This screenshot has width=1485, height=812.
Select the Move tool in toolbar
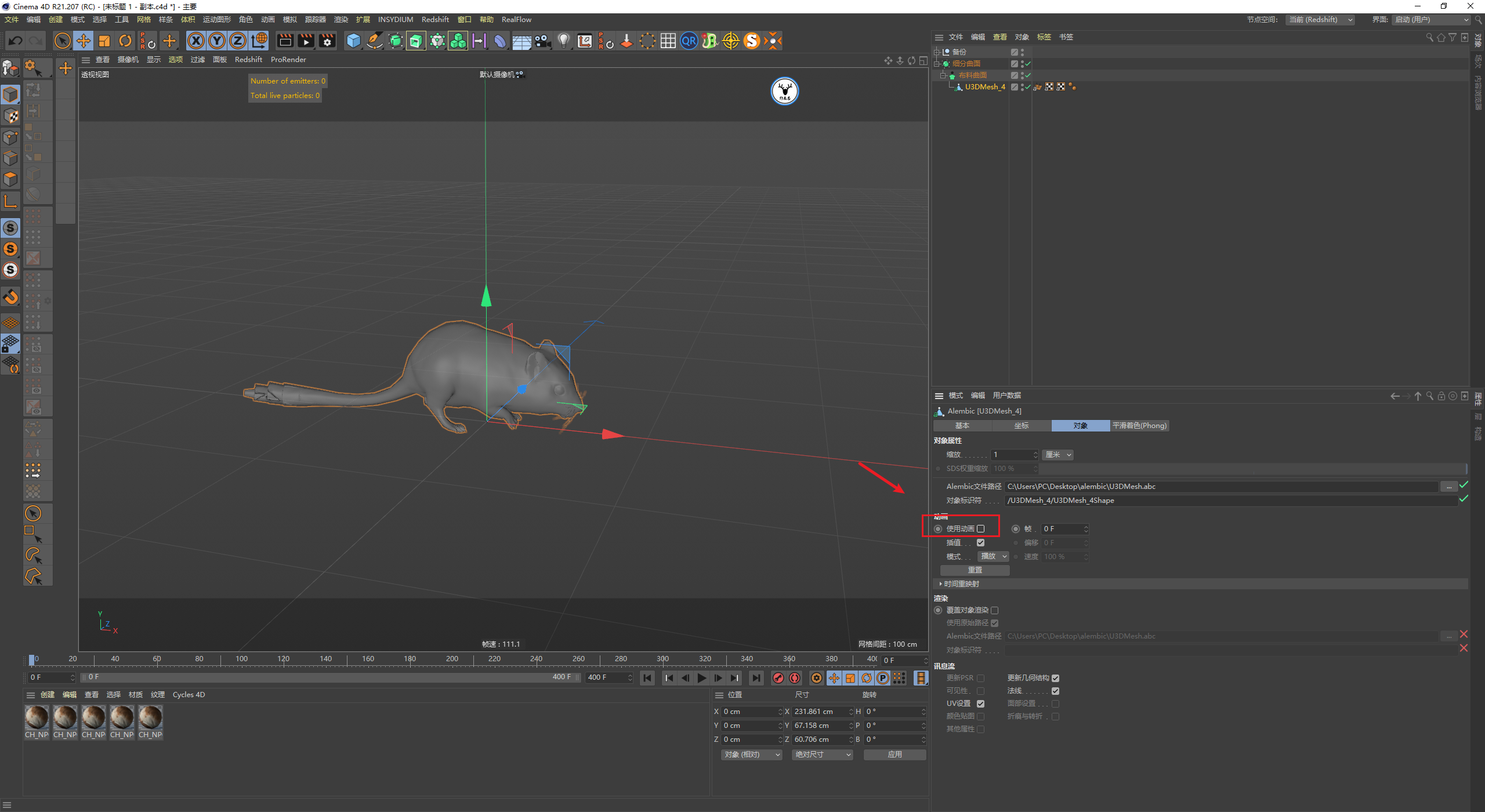point(84,41)
